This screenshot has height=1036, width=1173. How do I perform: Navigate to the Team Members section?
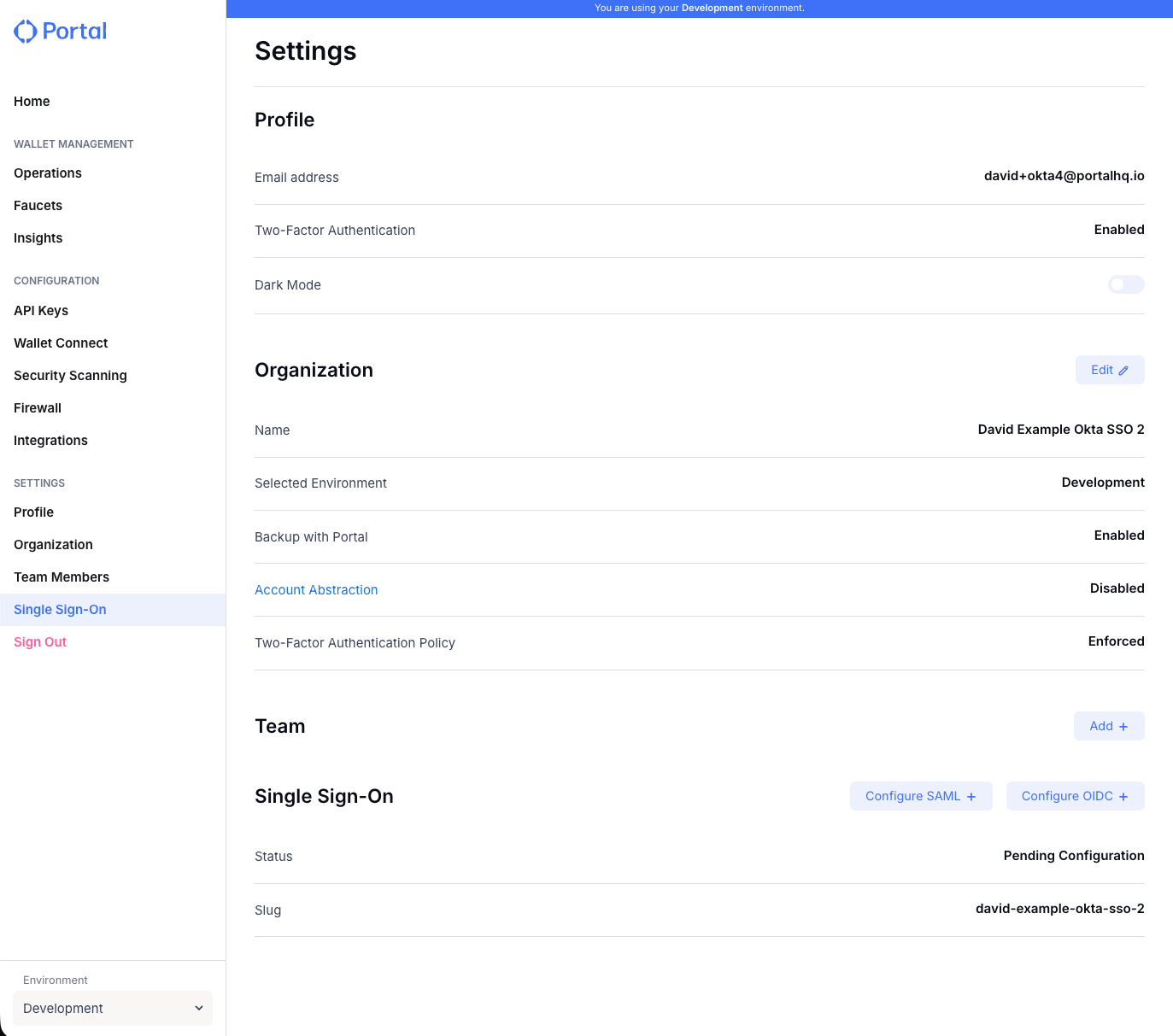click(61, 577)
